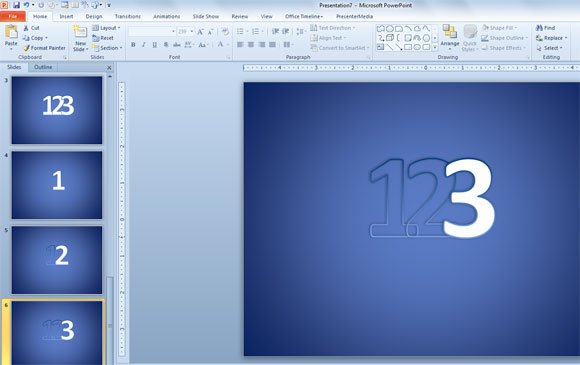Select slide 4 thumbnail showing 1

(57, 185)
